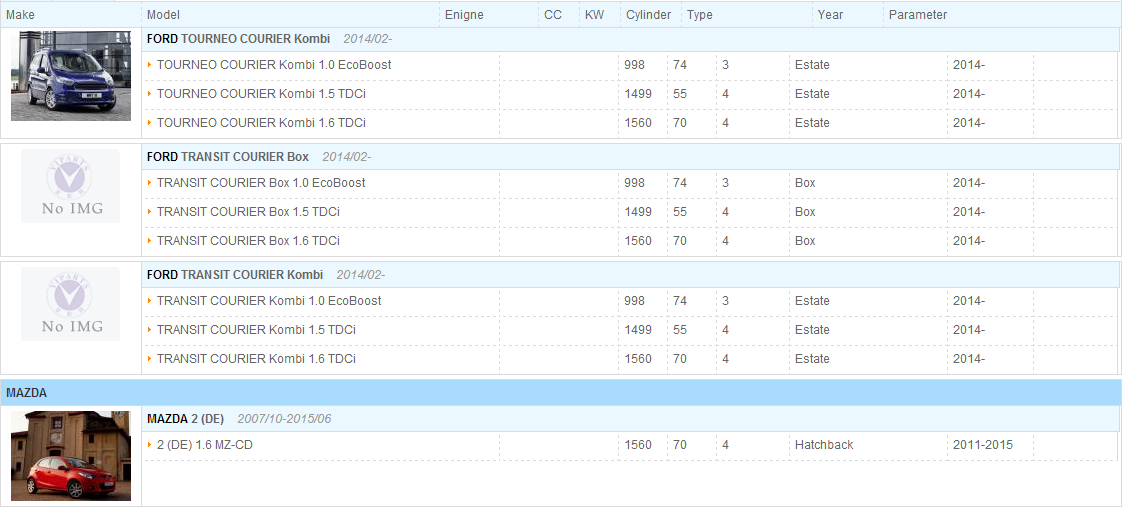1124x508 pixels.
Task: Click the Model column header
Action: click(163, 15)
